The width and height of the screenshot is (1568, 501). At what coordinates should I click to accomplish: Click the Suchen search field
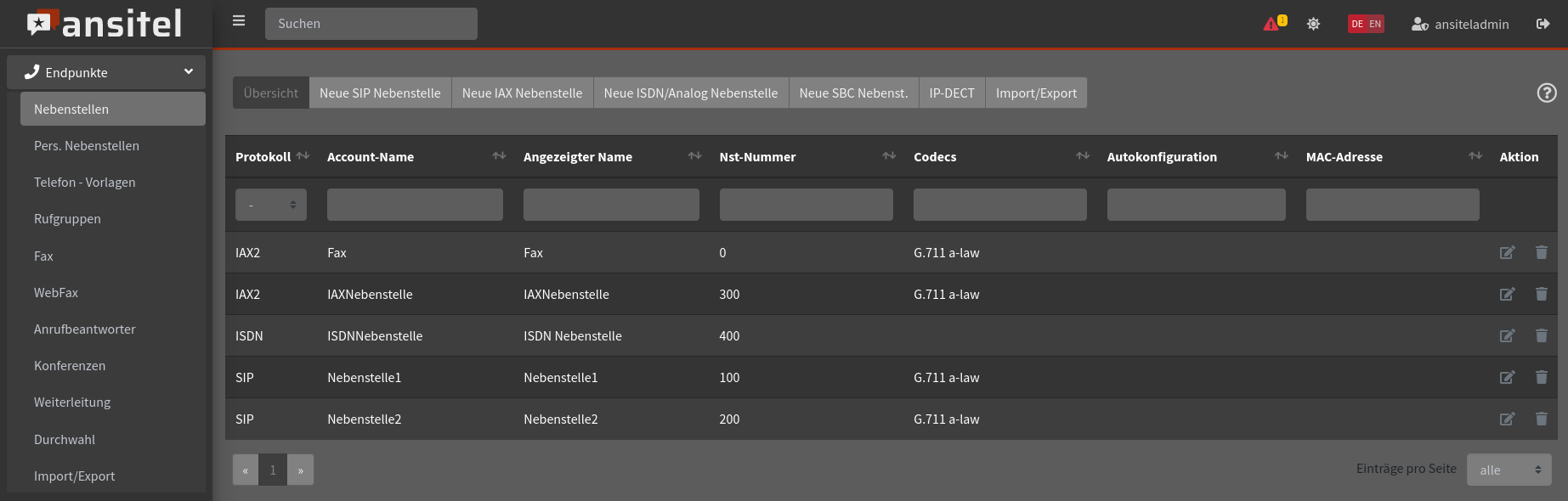point(371,24)
